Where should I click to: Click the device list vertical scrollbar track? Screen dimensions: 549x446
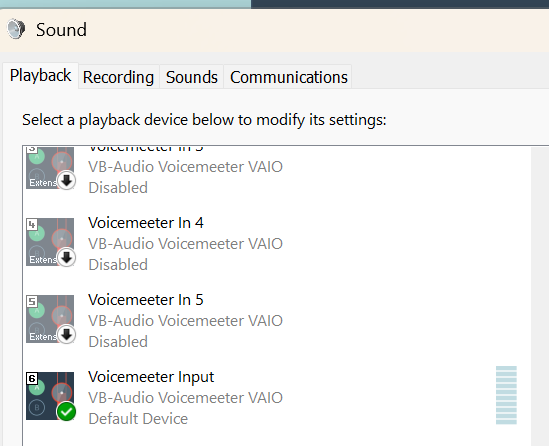click(540, 296)
